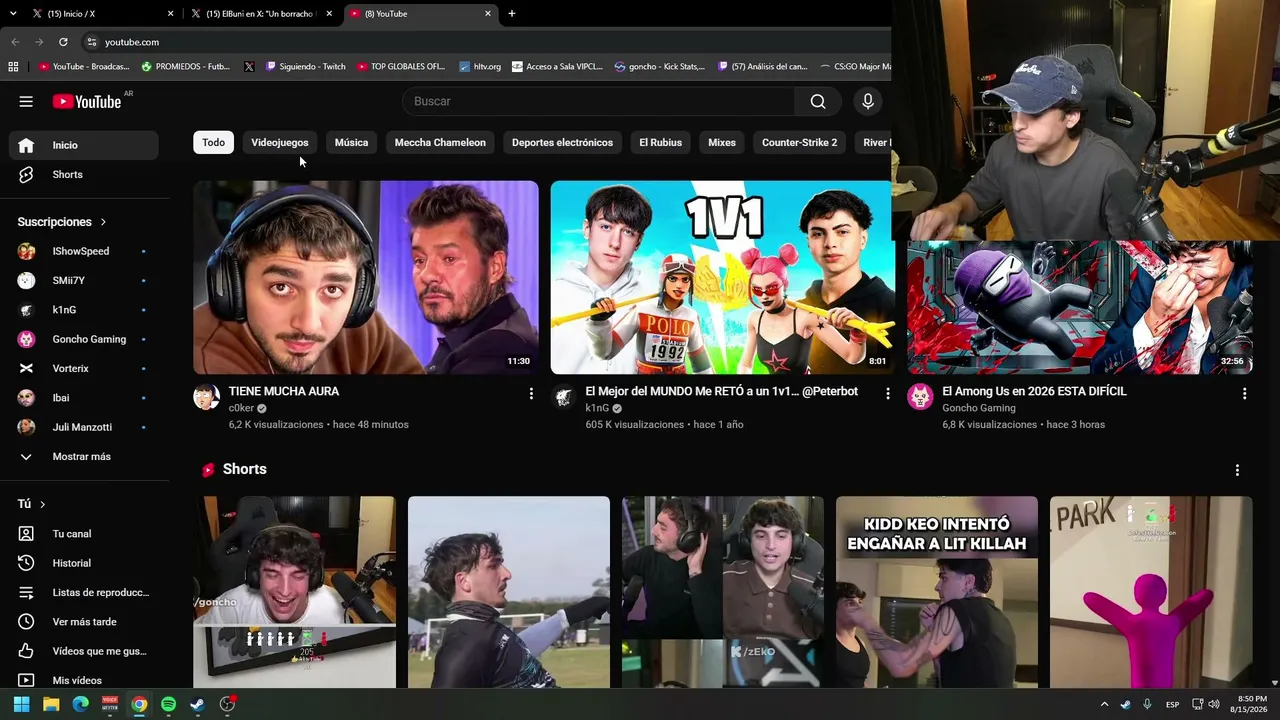
Task: Open the volume control in system tray
Action: pyautogui.click(x=1214, y=704)
